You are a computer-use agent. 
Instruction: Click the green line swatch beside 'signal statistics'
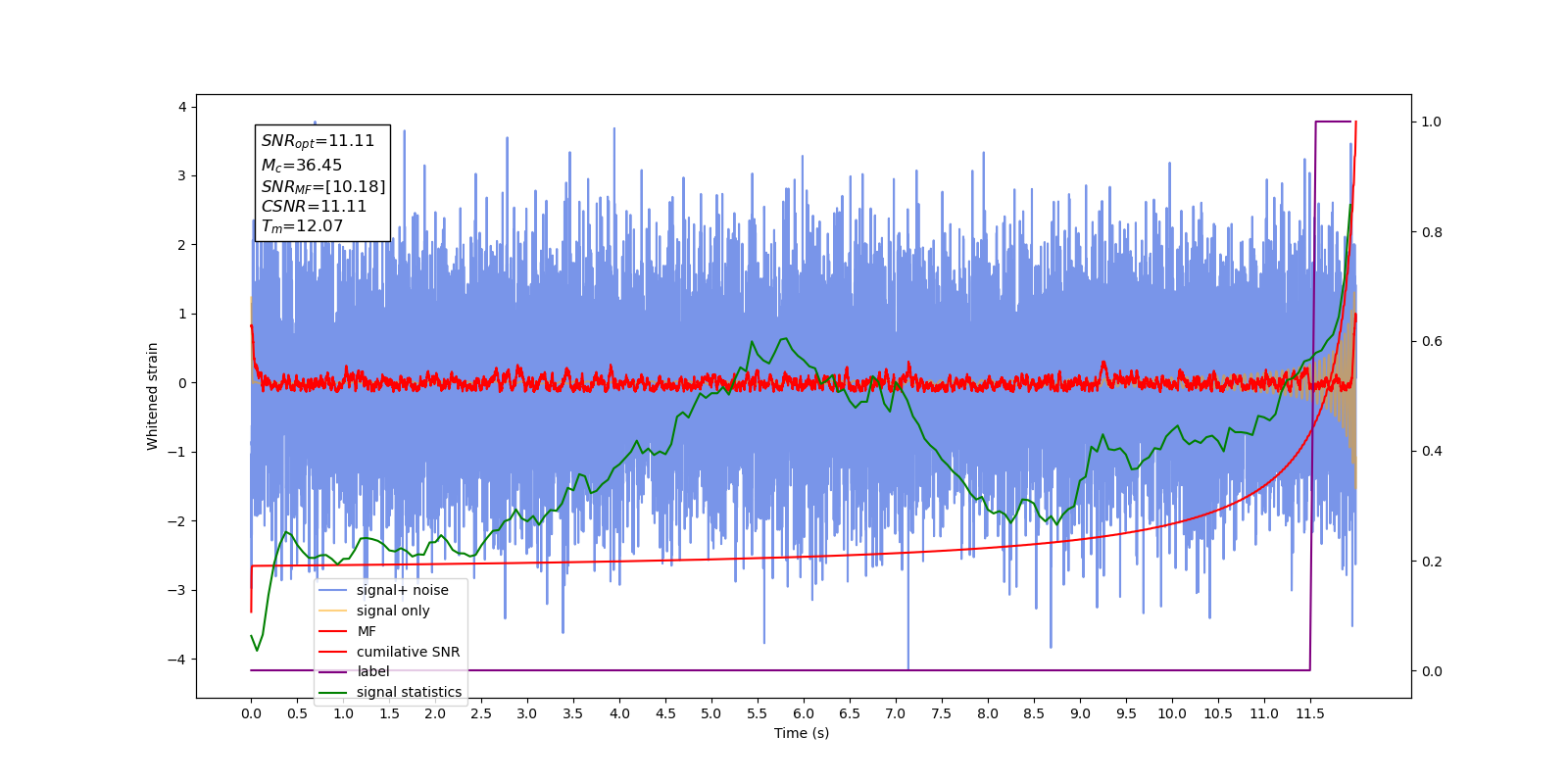coord(333,692)
